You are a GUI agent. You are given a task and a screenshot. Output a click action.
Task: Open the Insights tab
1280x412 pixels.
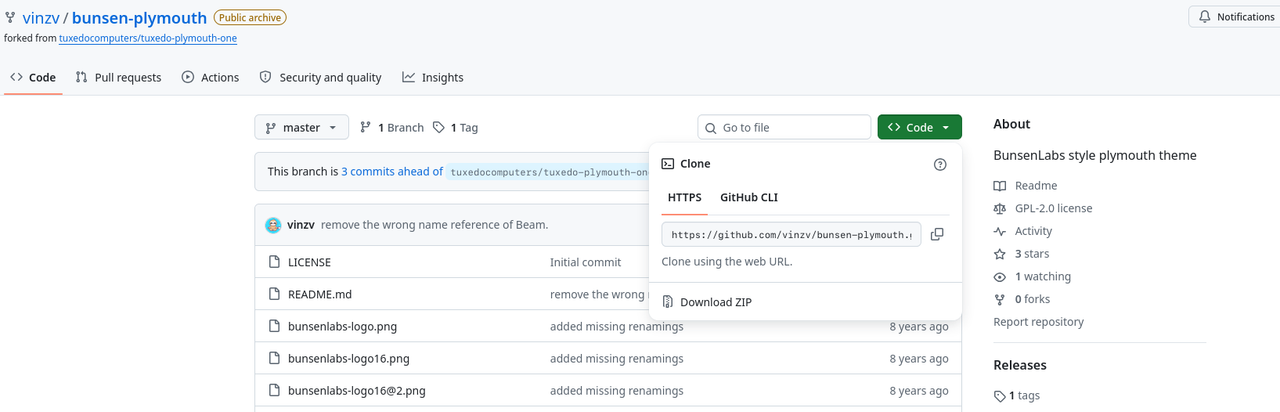coord(433,77)
